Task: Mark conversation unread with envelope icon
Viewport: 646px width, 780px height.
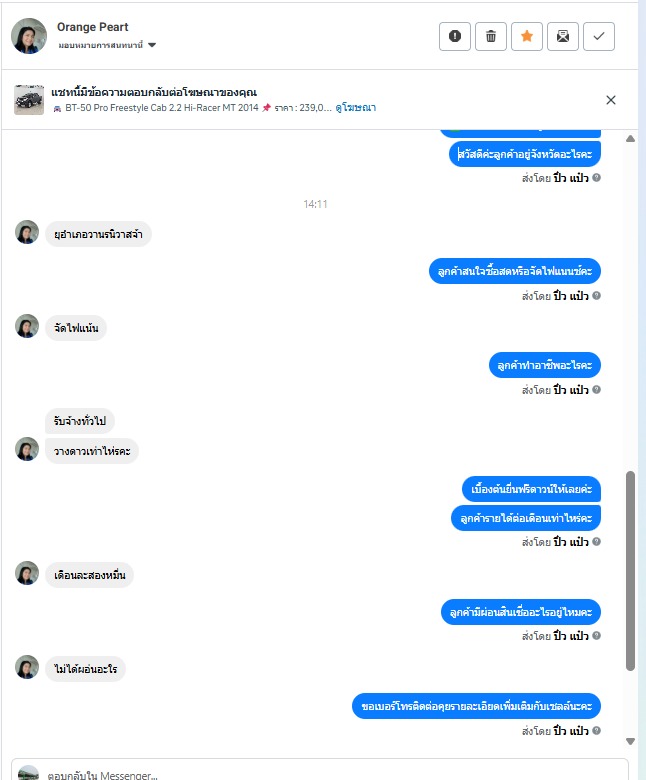Action: (562, 36)
